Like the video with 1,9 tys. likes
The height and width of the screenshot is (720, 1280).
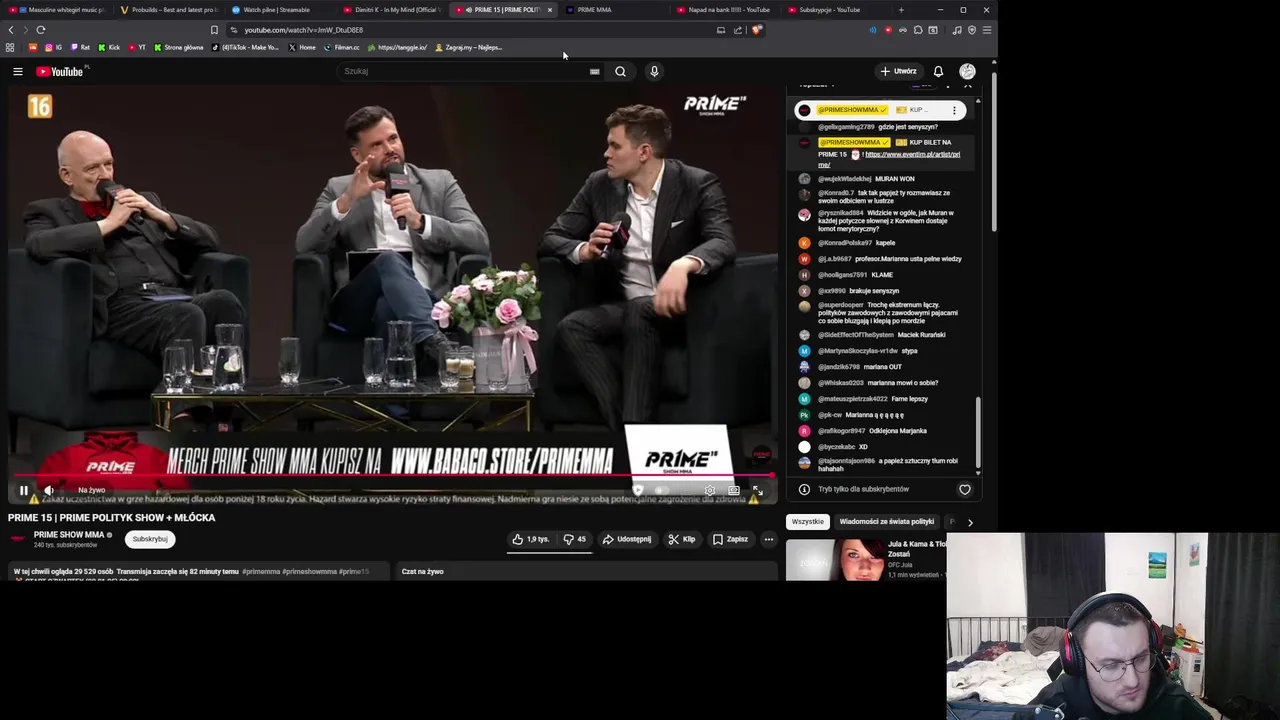click(x=531, y=539)
